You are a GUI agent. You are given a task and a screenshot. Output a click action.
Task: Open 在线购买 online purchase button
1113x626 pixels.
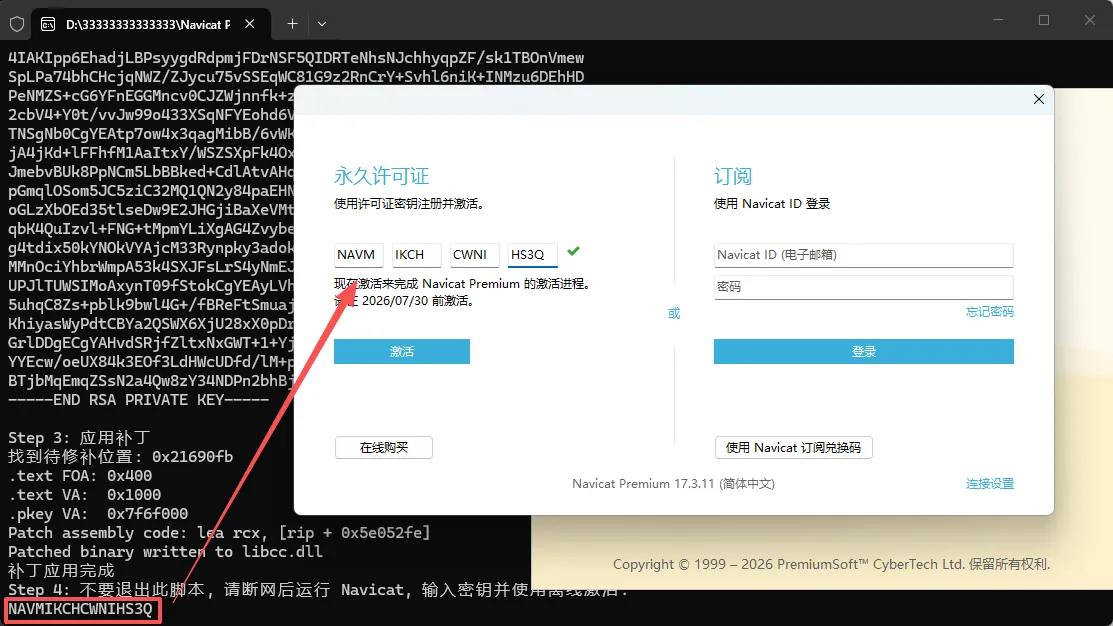coord(383,447)
